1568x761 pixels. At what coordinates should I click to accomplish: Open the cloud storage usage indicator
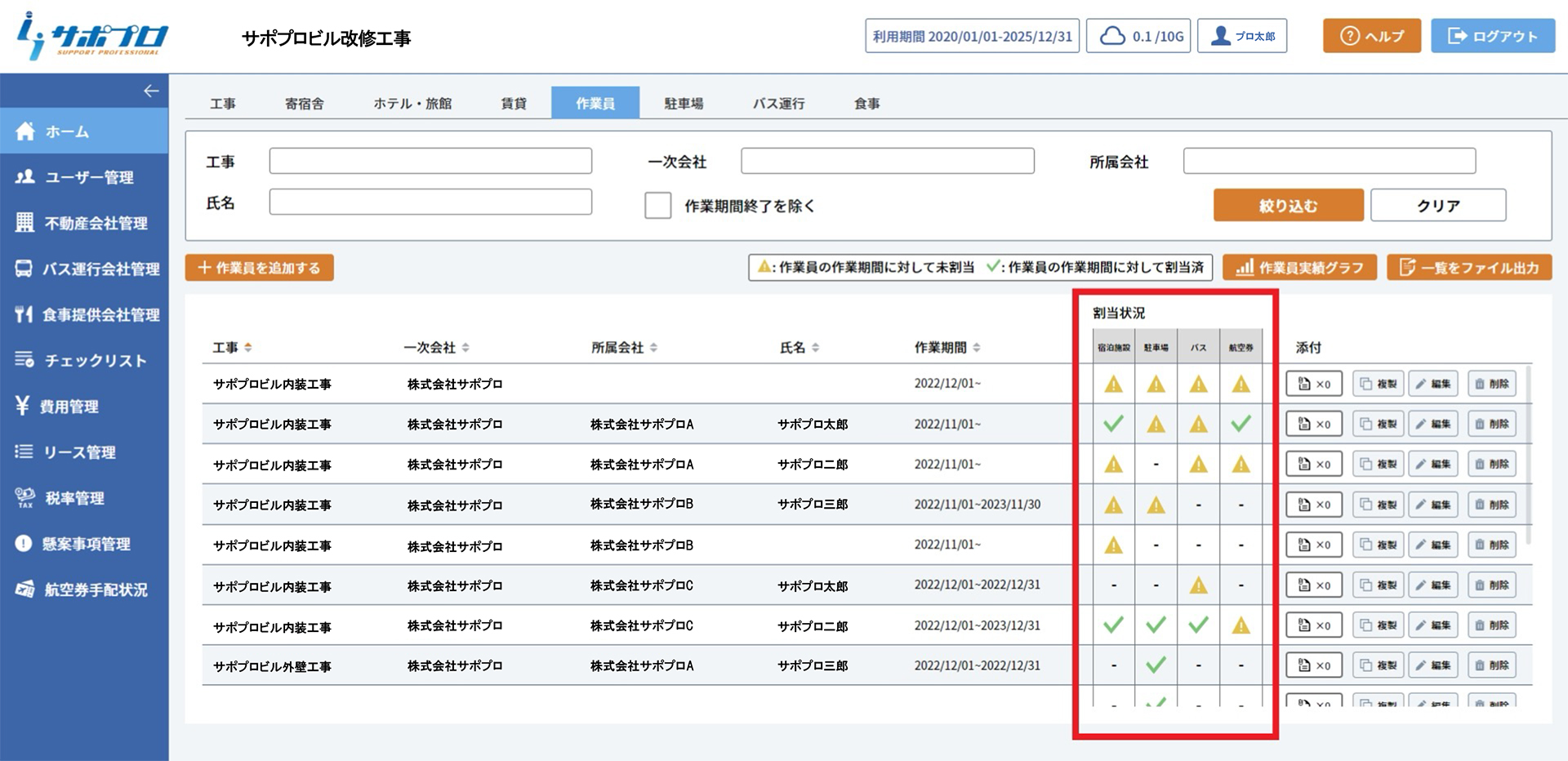[x=1138, y=36]
